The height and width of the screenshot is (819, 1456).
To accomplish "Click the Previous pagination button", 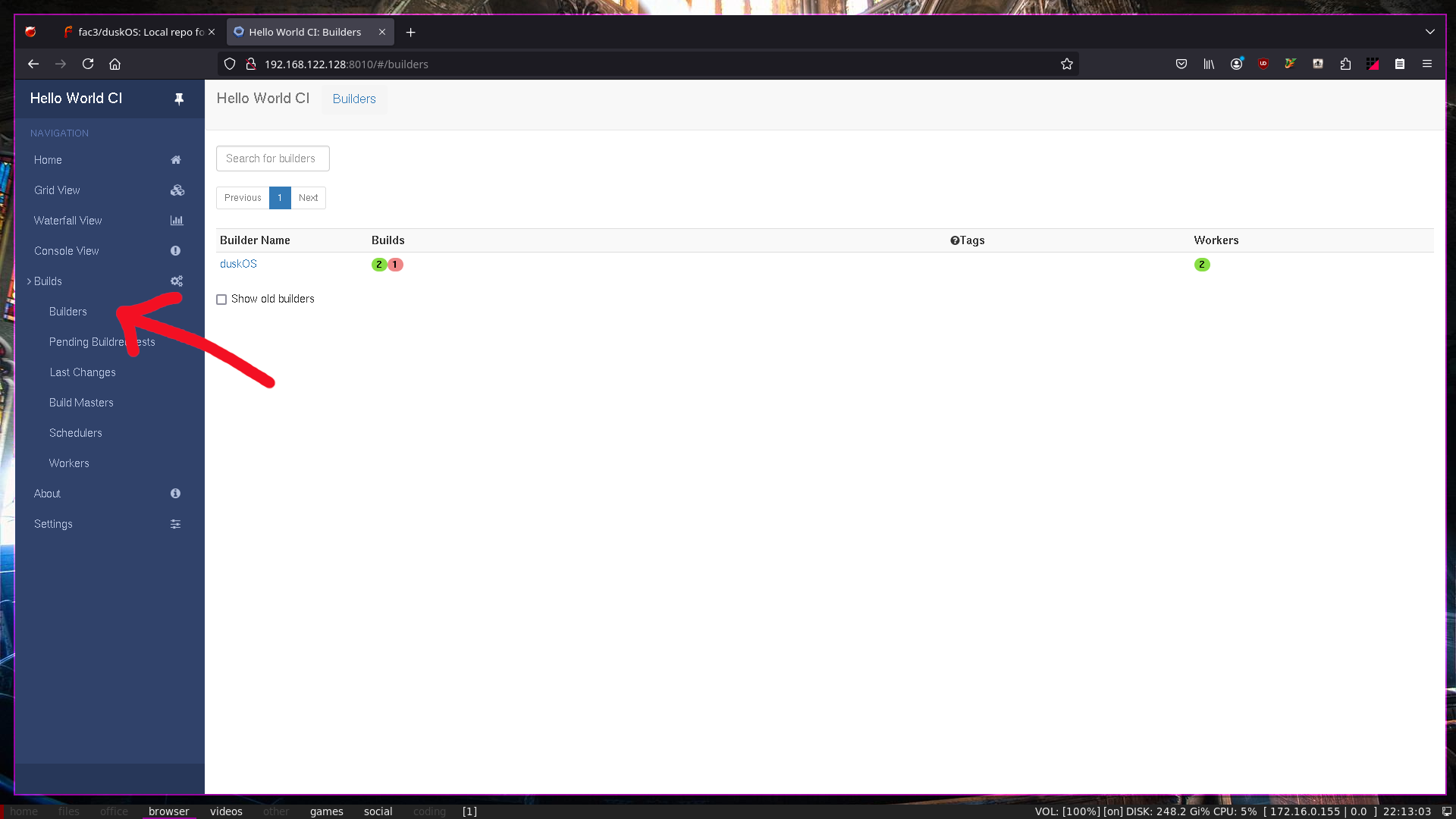I will click(243, 197).
